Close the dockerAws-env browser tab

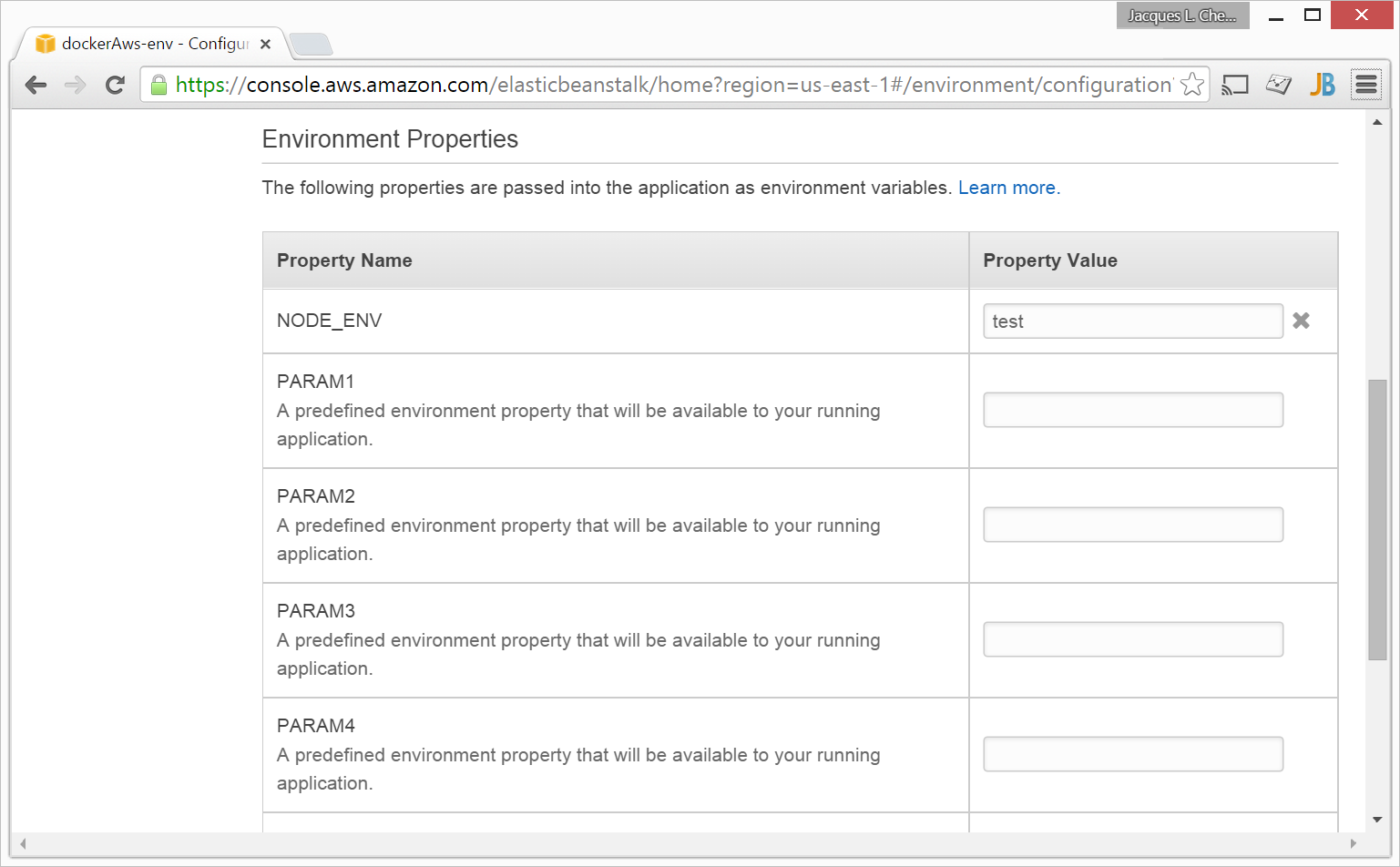coord(265,44)
